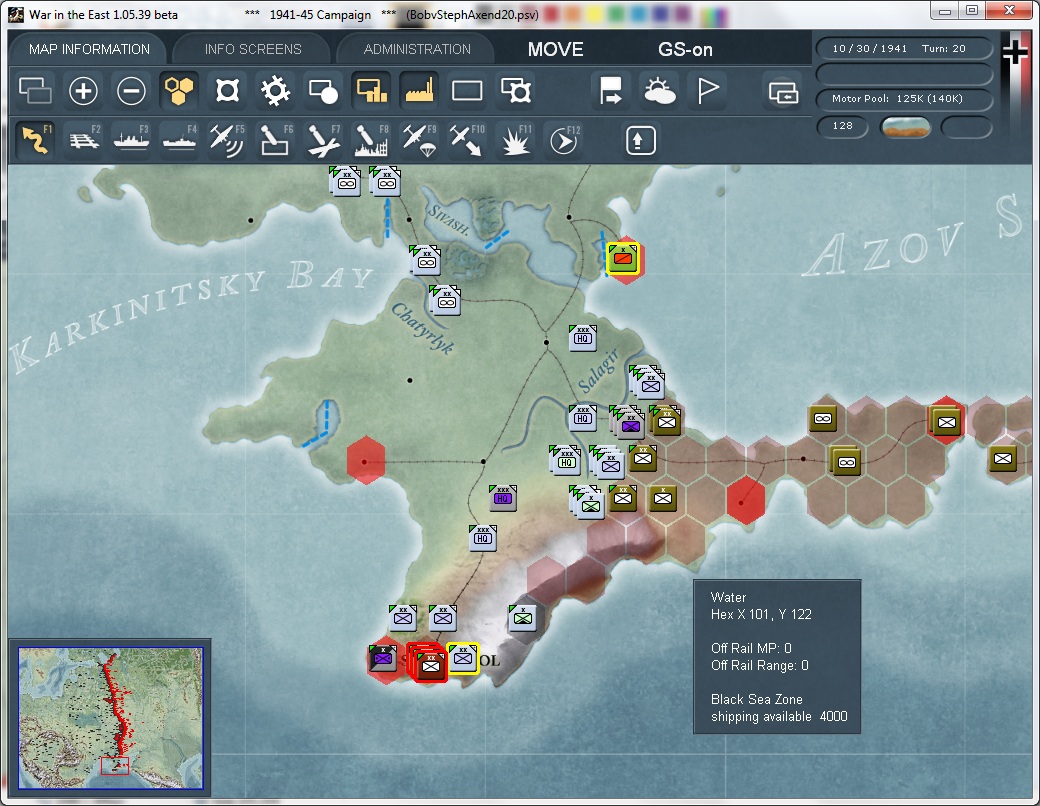Toggle the hex grid display

pos(179,91)
